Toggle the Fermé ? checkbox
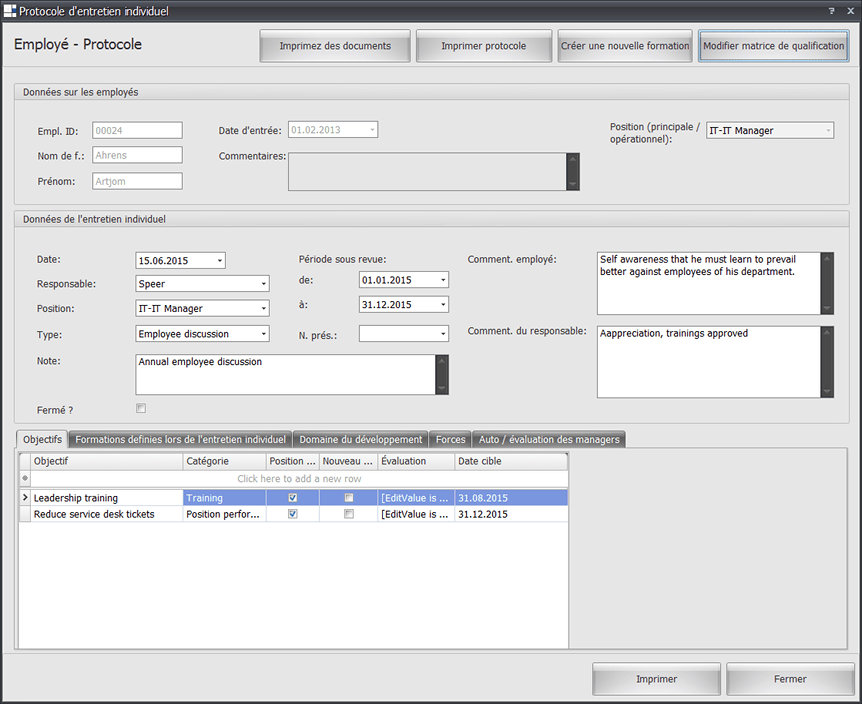862x704 pixels. pyautogui.click(x=141, y=408)
